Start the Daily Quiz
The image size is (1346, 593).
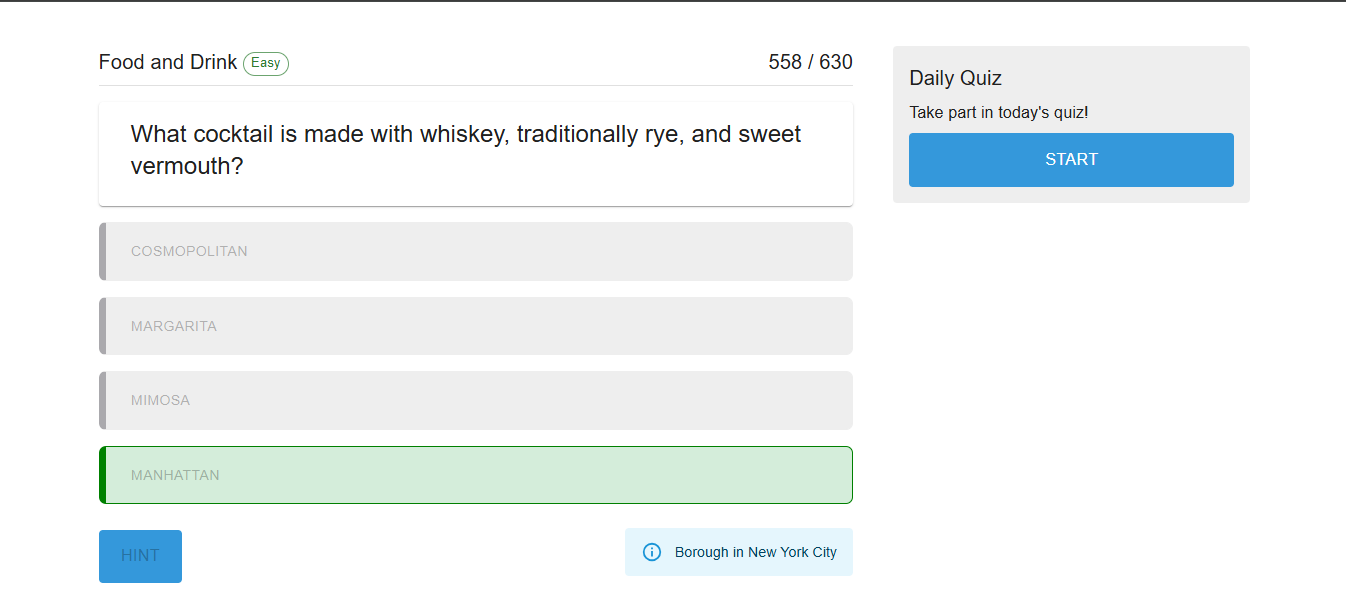[x=1071, y=160]
